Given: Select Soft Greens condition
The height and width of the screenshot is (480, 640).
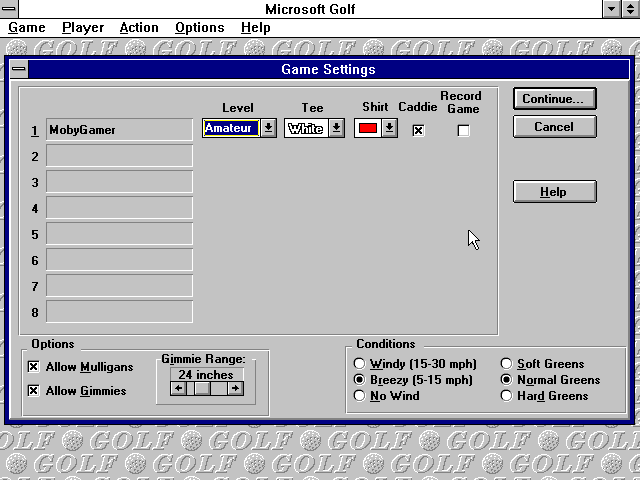Looking at the screenshot, I should pyautogui.click(x=507, y=364).
